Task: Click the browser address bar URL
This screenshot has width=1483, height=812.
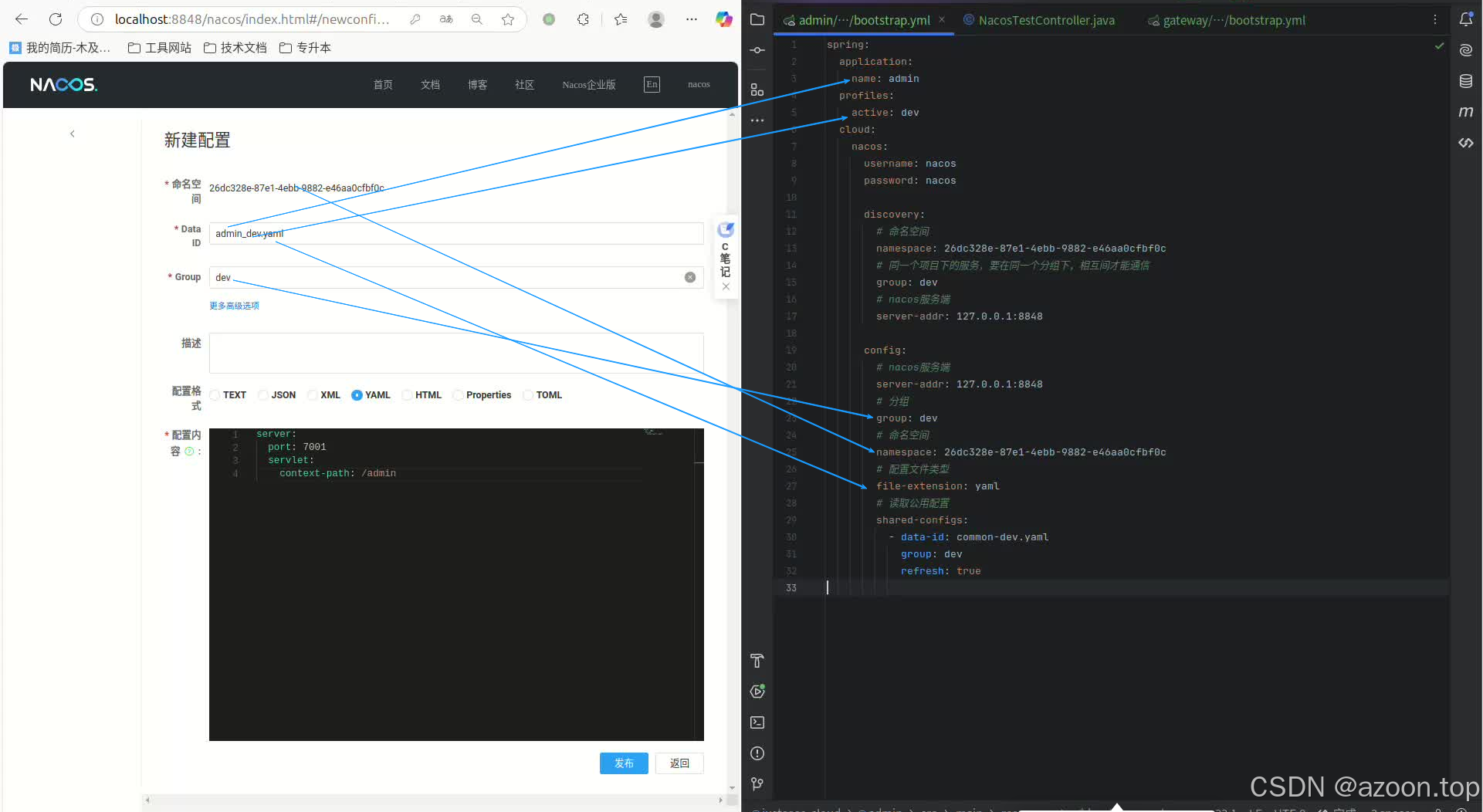Action: (x=252, y=19)
